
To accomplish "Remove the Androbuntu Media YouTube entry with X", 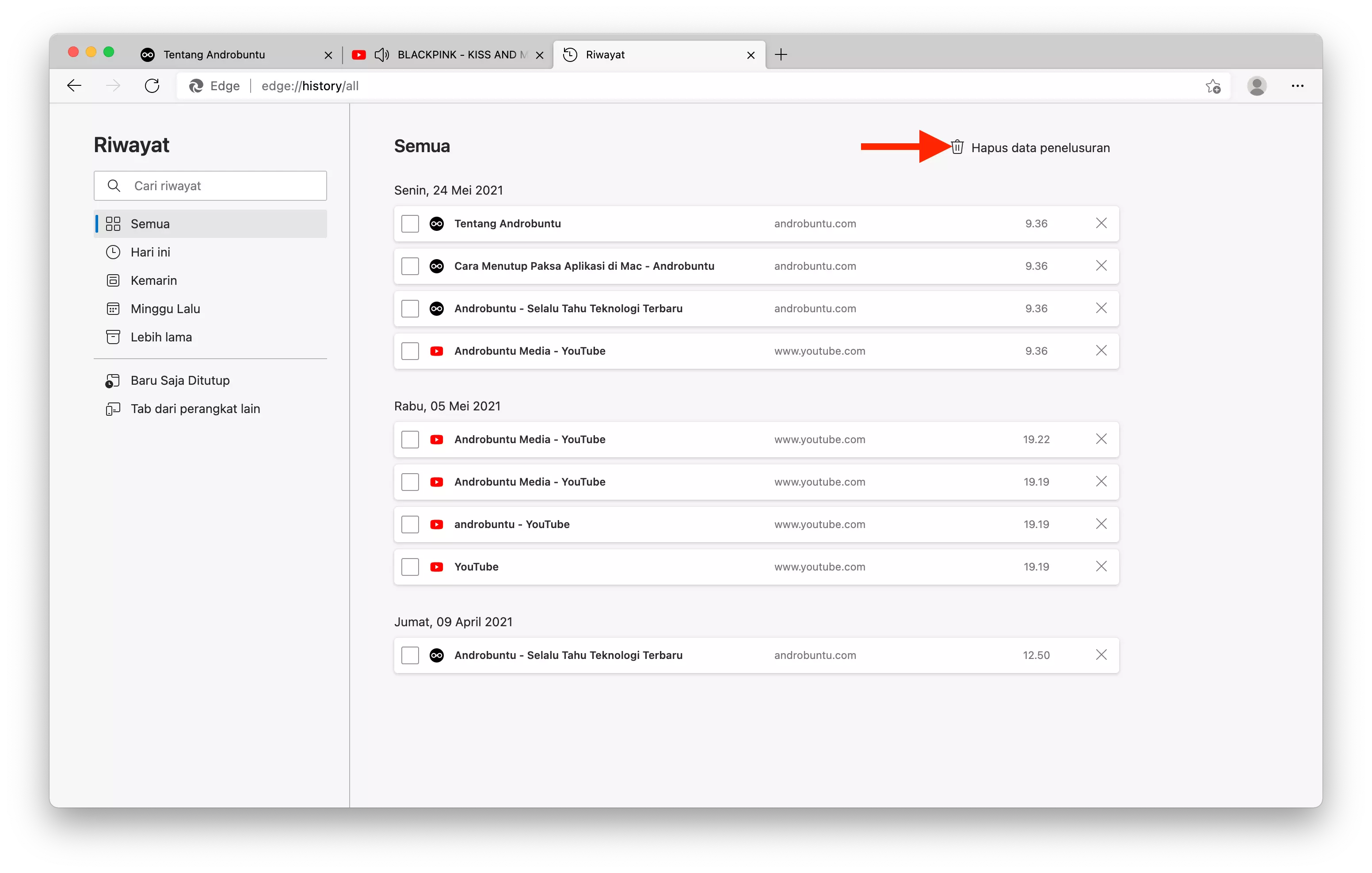I will click(x=1101, y=351).
